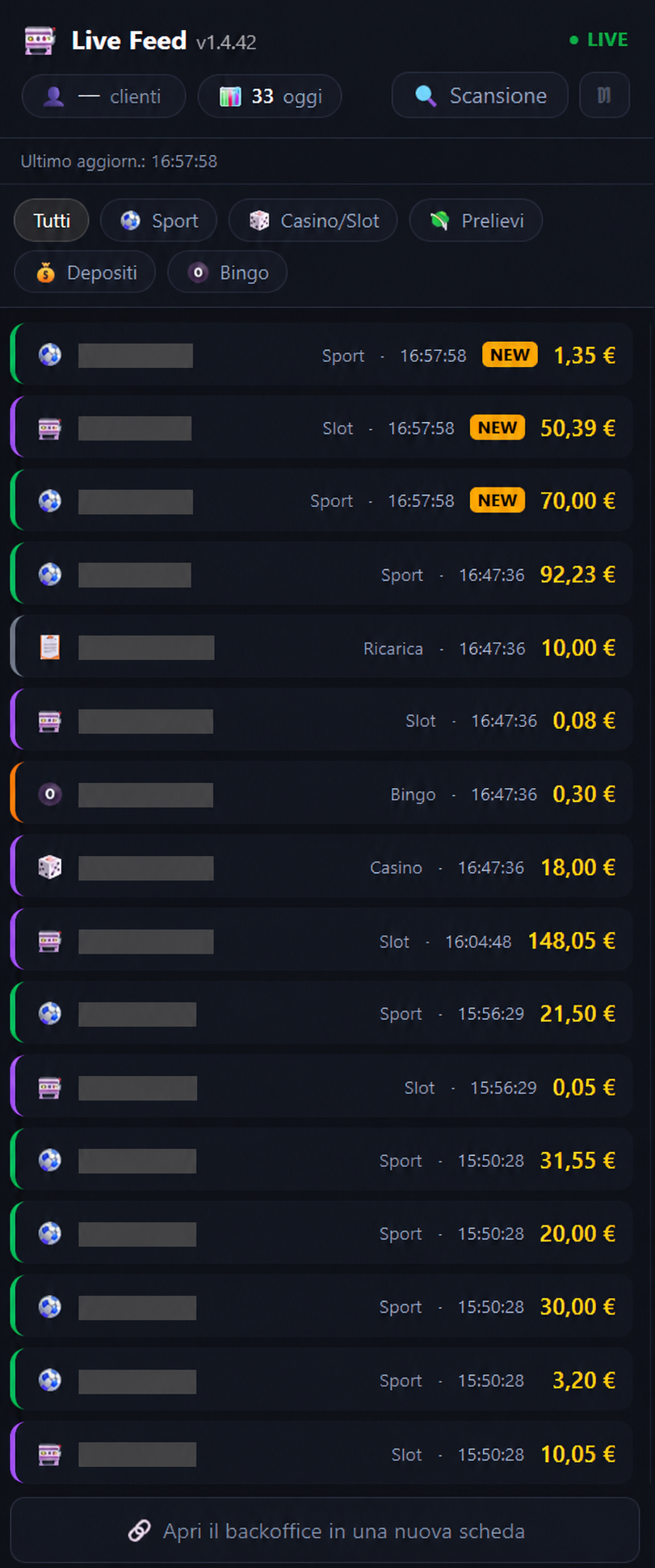Screen dimensions: 655x1568
Task: Show only Casino/Slot entries
Action: click(x=313, y=221)
